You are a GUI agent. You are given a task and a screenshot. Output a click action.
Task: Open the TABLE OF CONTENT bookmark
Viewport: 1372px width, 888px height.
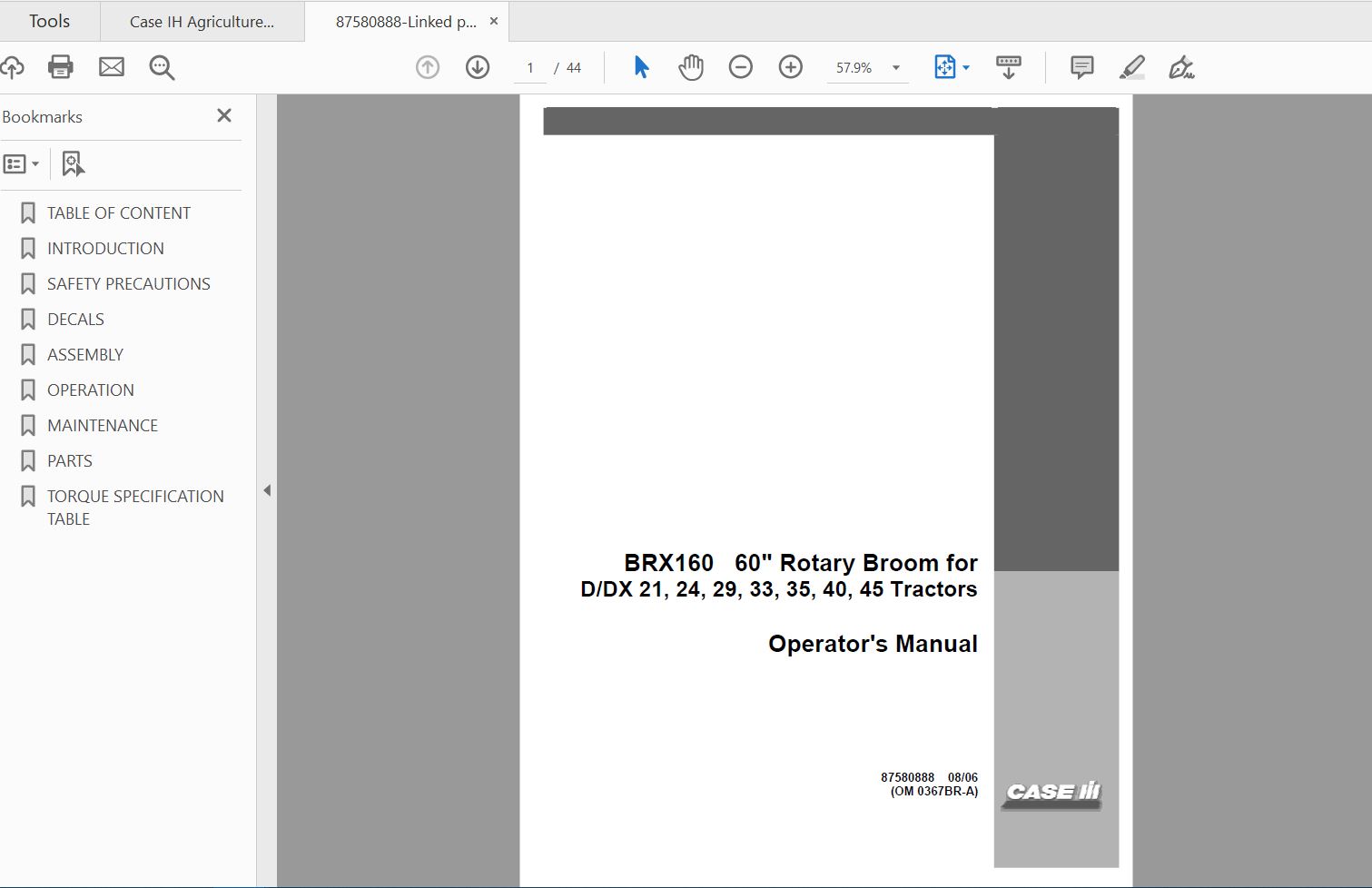point(119,213)
